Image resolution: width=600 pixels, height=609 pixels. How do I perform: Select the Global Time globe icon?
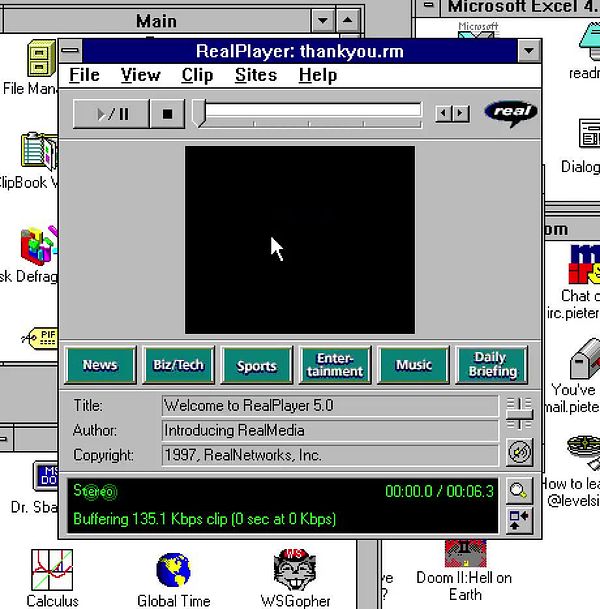click(x=173, y=570)
